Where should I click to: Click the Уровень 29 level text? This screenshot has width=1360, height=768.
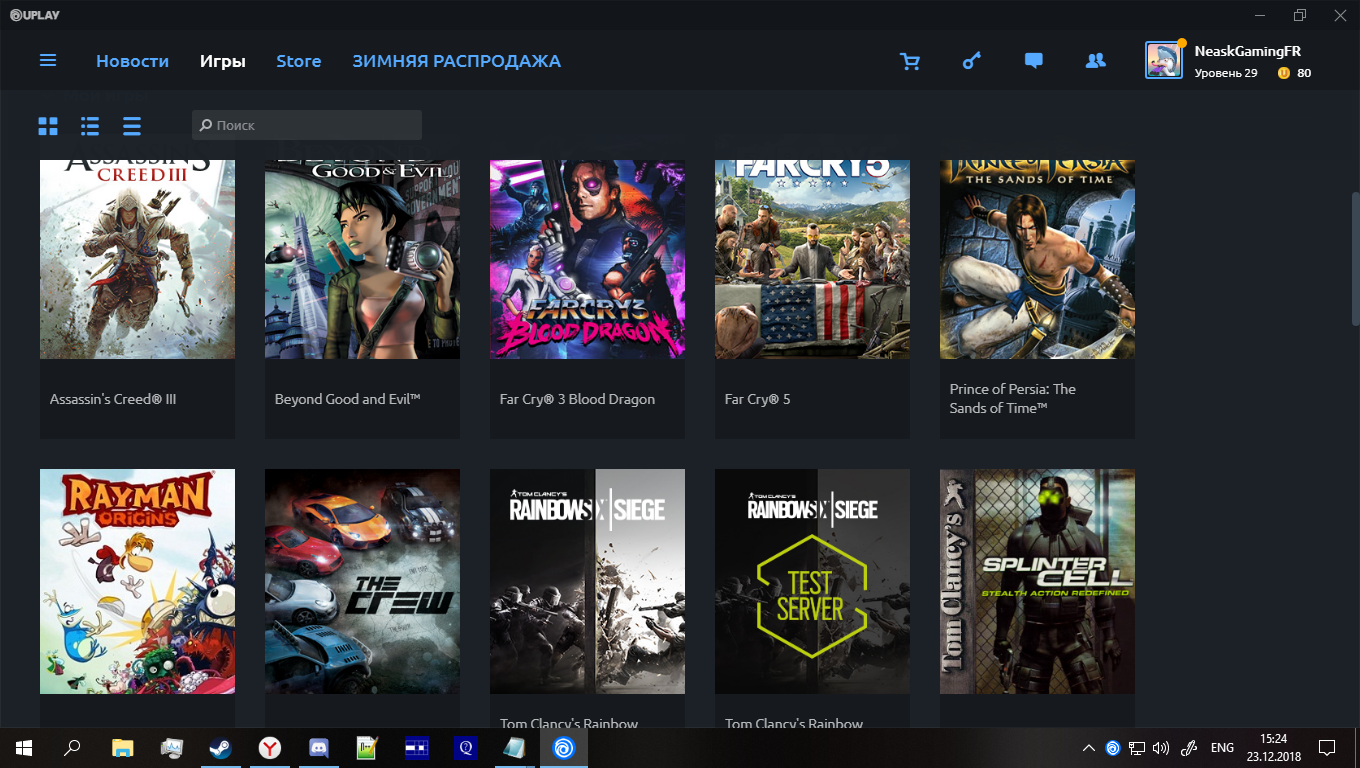point(1225,73)
